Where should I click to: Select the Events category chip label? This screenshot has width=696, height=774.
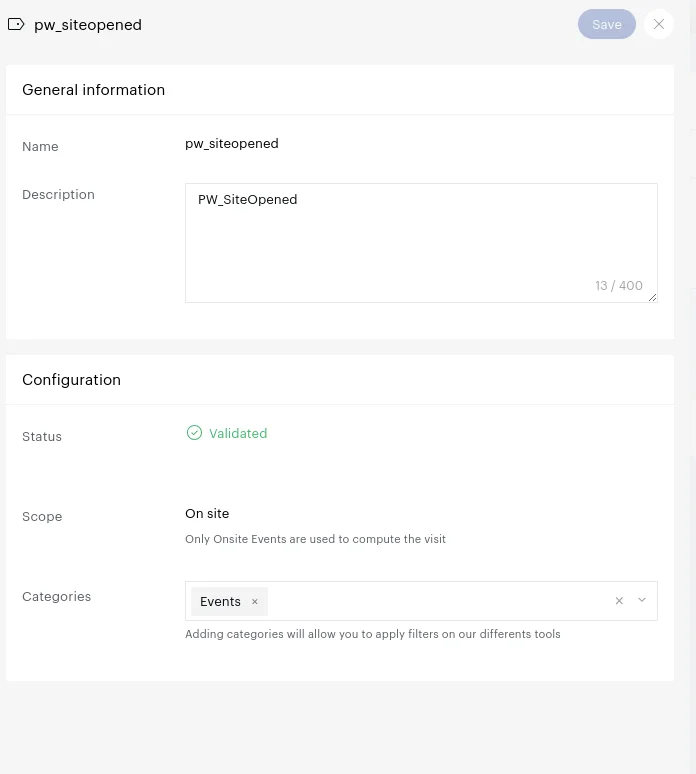point(220,601)
